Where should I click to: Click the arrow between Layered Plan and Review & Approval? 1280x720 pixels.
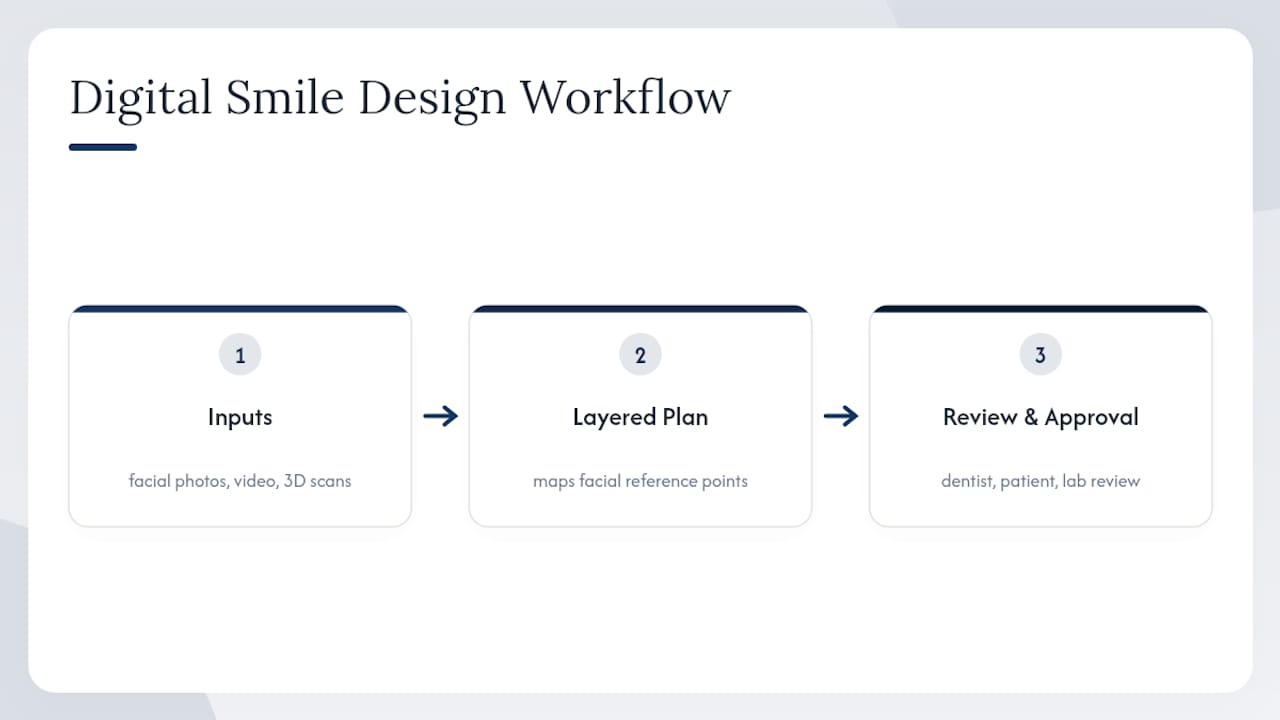click(x=841, y=416)
